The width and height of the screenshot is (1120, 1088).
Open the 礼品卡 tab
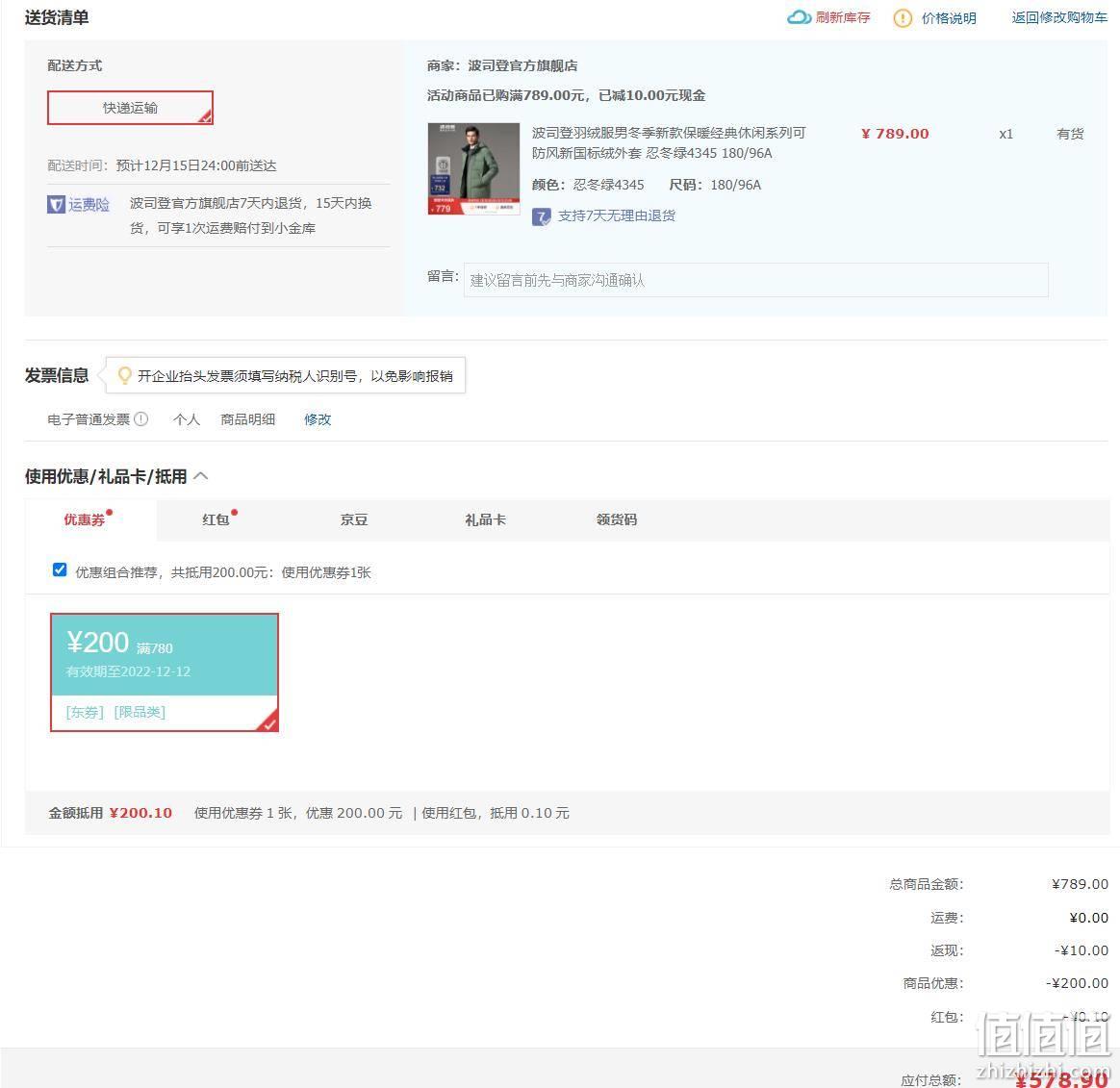point(485,519)
